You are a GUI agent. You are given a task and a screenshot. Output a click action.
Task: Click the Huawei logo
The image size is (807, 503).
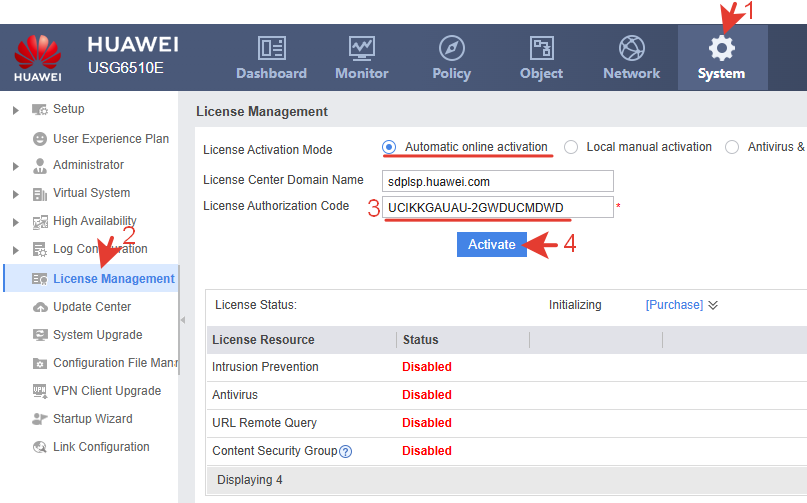(x=38, y=57)
